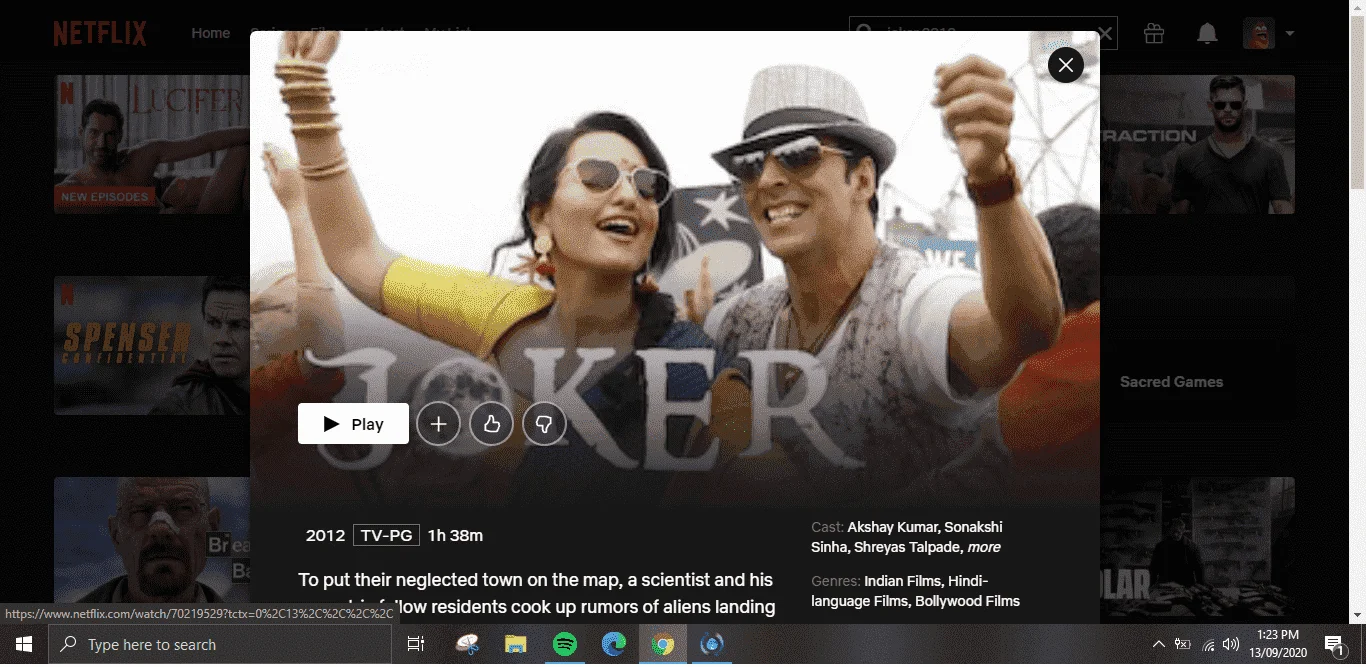
Task: Click the Netflix logo
Action: click(x=100, y=33)
